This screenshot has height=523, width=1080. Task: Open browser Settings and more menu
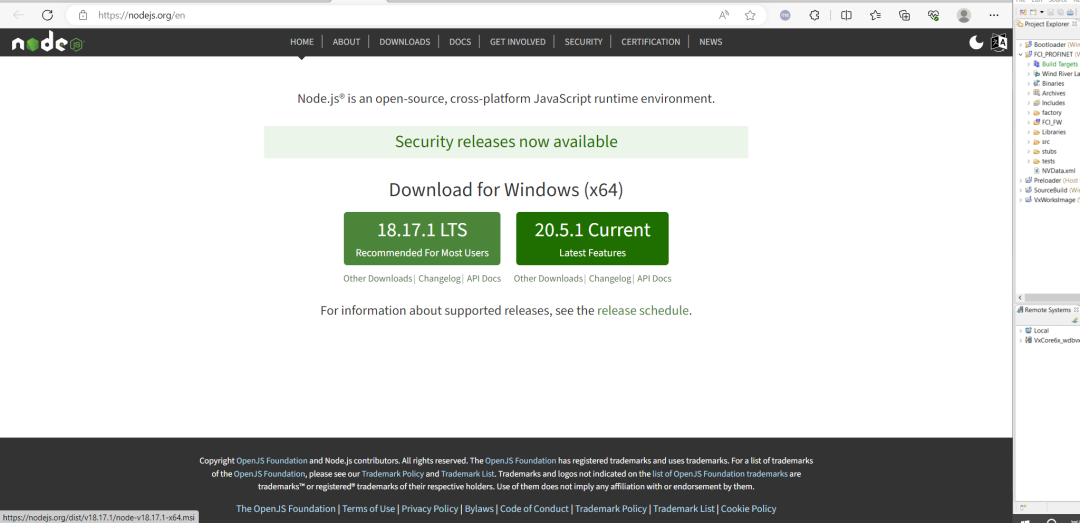click(994, 15)
